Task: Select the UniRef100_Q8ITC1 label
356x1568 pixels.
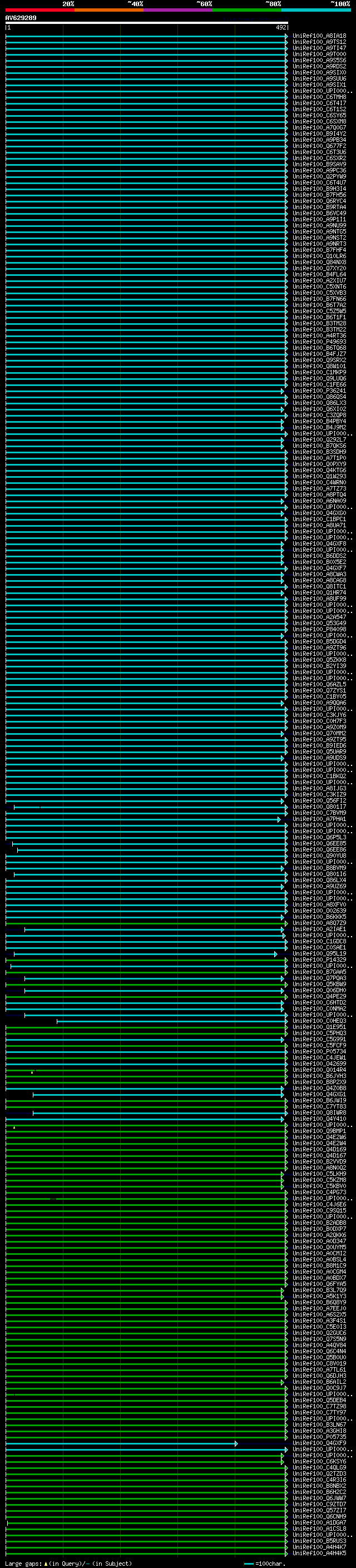Action: (319, 587)
